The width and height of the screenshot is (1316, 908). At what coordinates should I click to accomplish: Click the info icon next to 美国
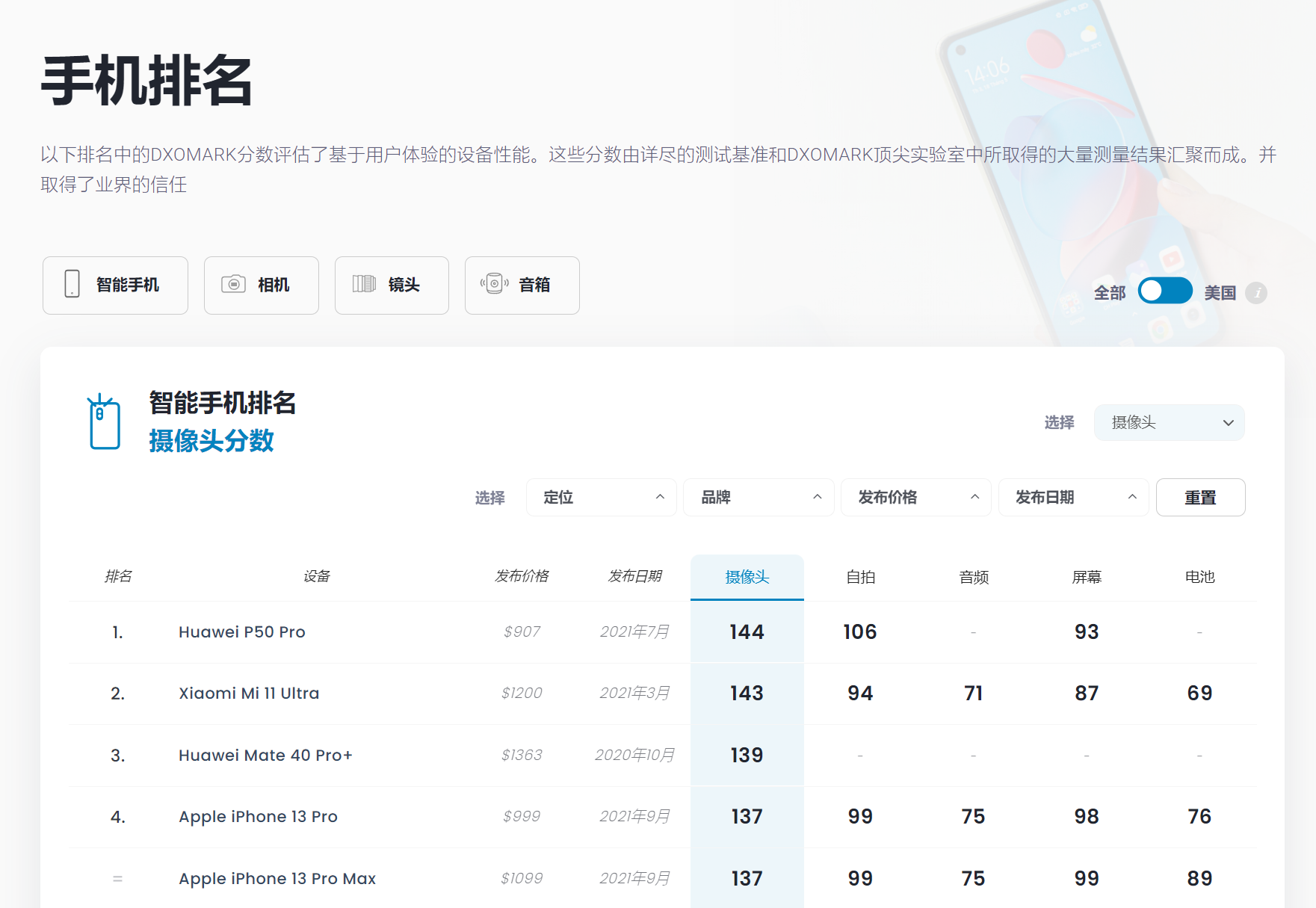pos(1258,293)
